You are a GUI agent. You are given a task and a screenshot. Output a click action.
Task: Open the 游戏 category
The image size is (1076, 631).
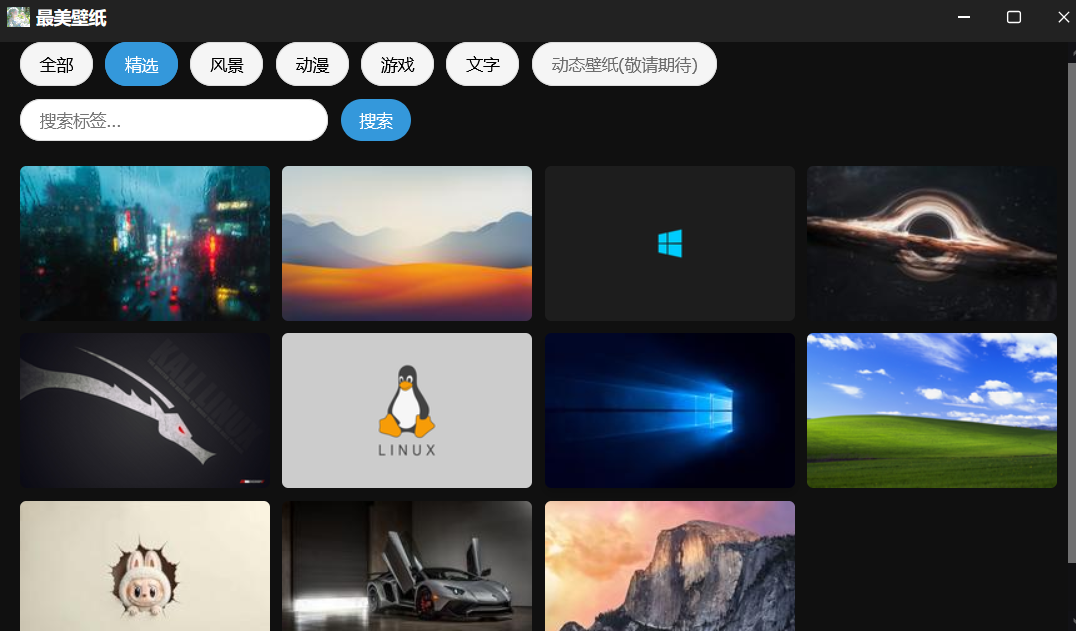(x=397, y=64)
